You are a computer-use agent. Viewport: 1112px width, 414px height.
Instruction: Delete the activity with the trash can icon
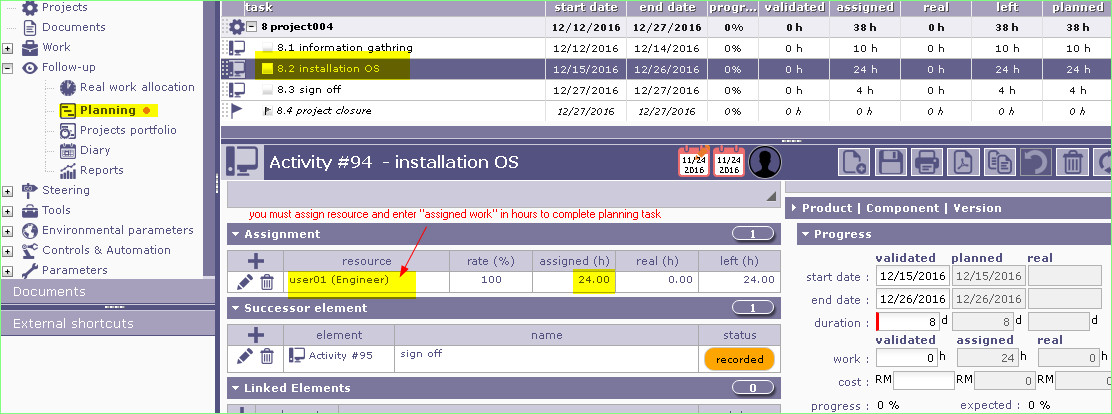[x=1071, y=162]
